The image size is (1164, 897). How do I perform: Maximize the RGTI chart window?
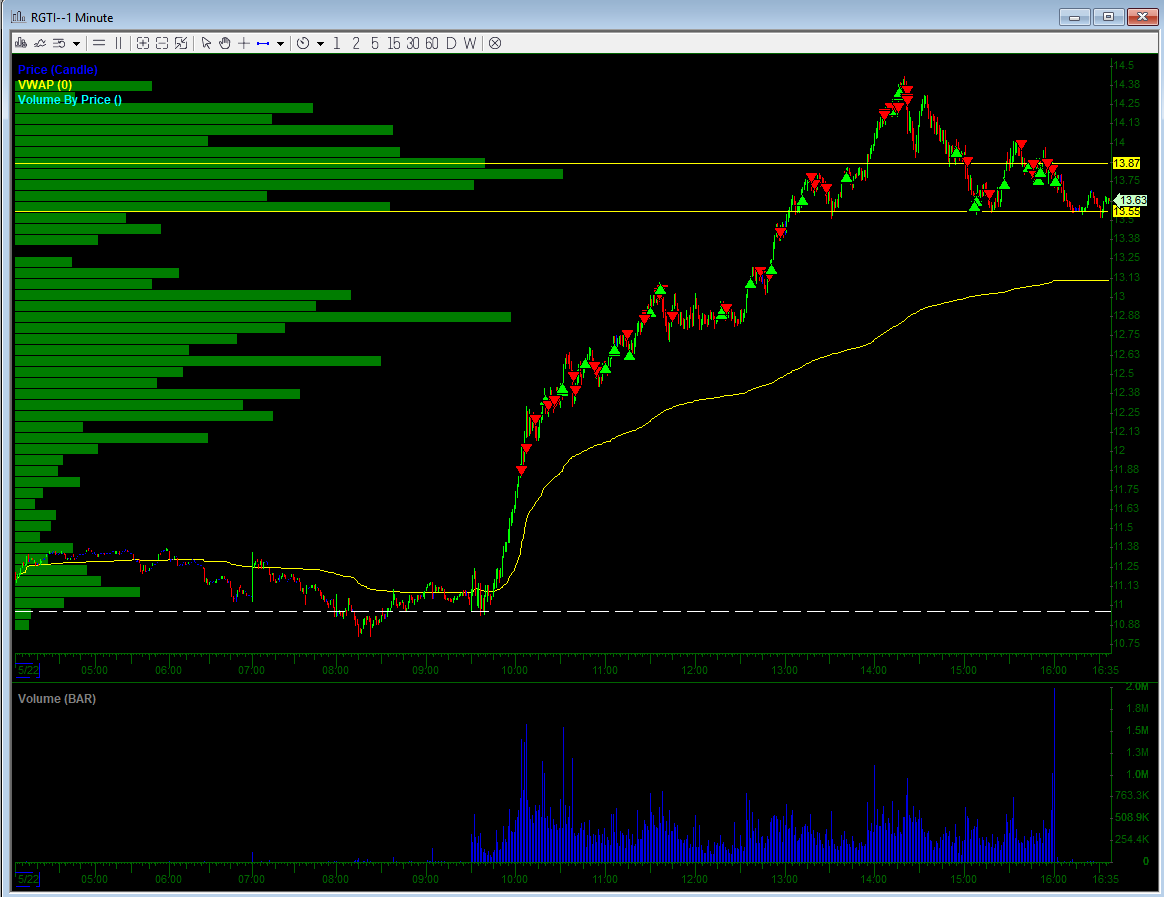[1108, 16]
